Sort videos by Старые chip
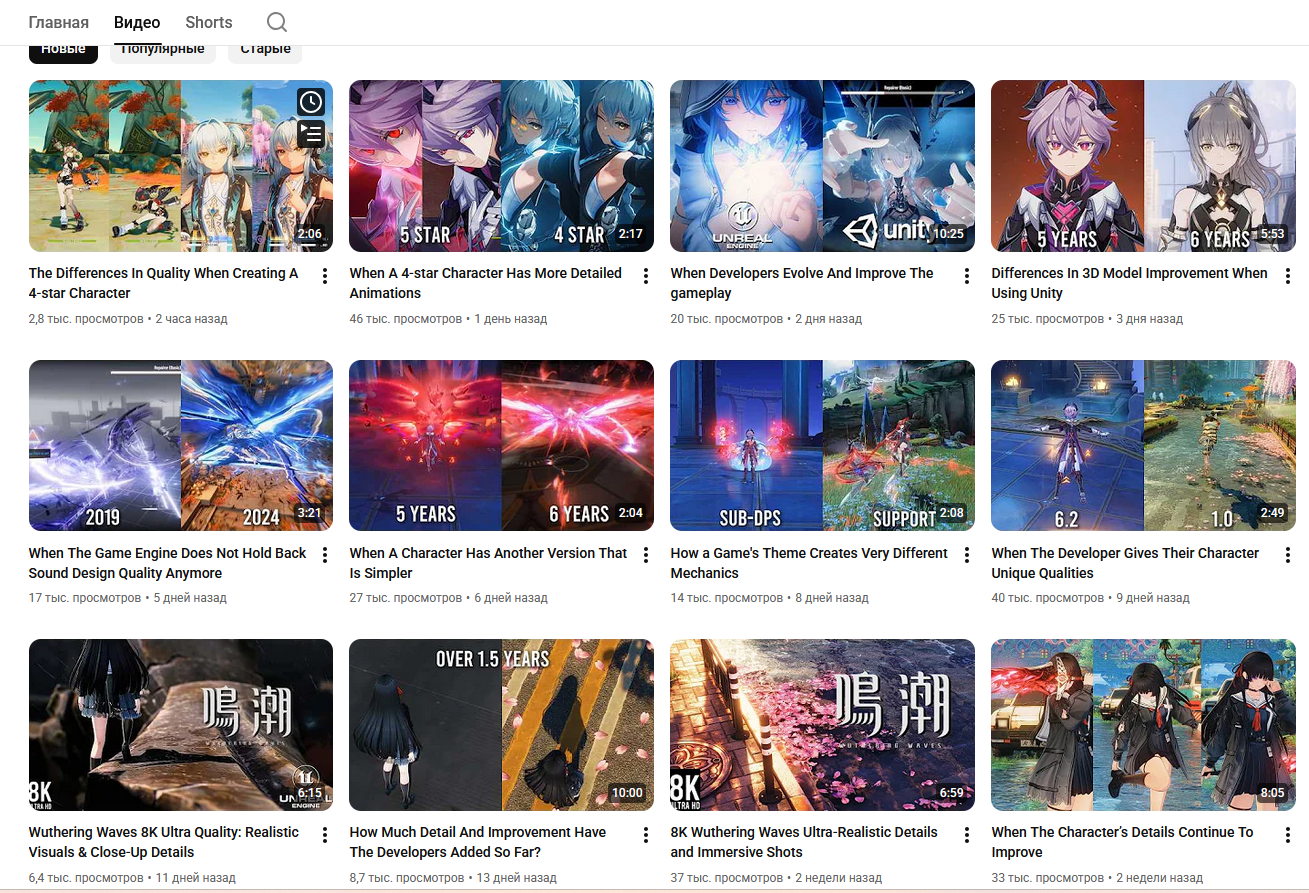The width and height of the screenshot is (1309, 893). click(265, 52)
